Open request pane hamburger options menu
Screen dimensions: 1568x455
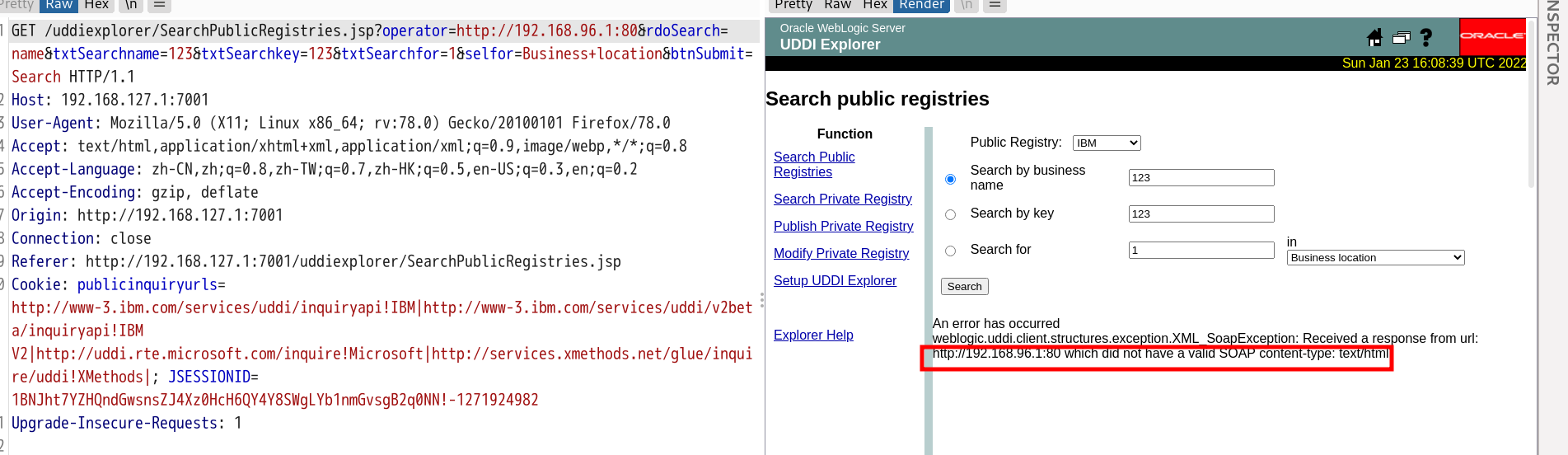160,5
